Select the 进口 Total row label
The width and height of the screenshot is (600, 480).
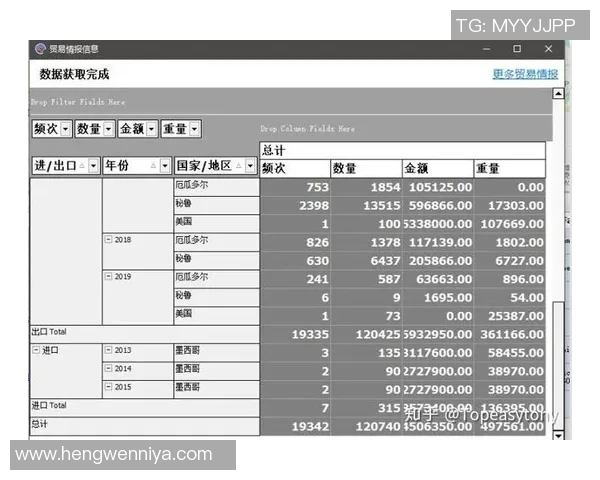tap(145, 408)
